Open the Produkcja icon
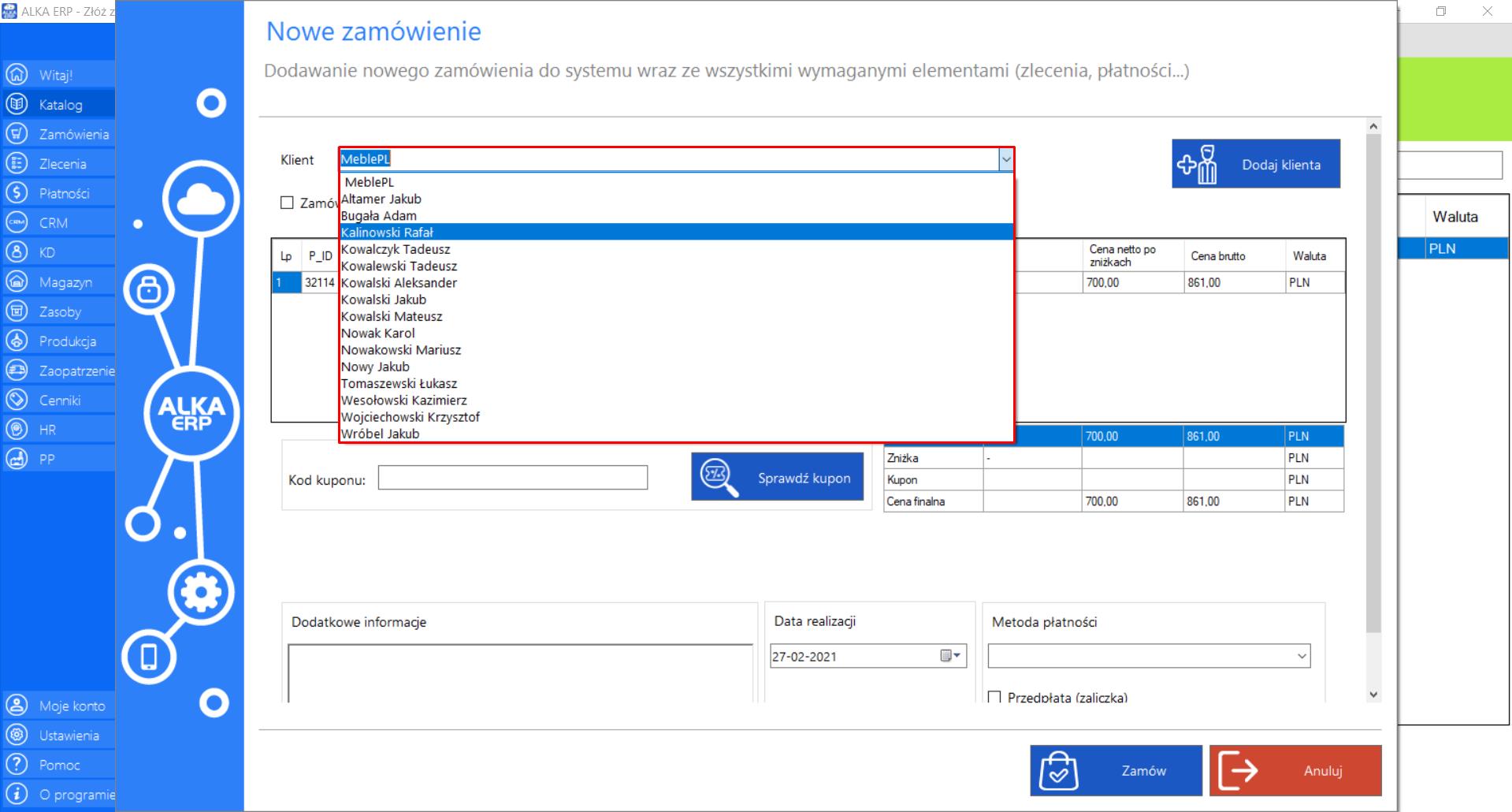Viewport: 1512px width, 812px height. [17, 341]
